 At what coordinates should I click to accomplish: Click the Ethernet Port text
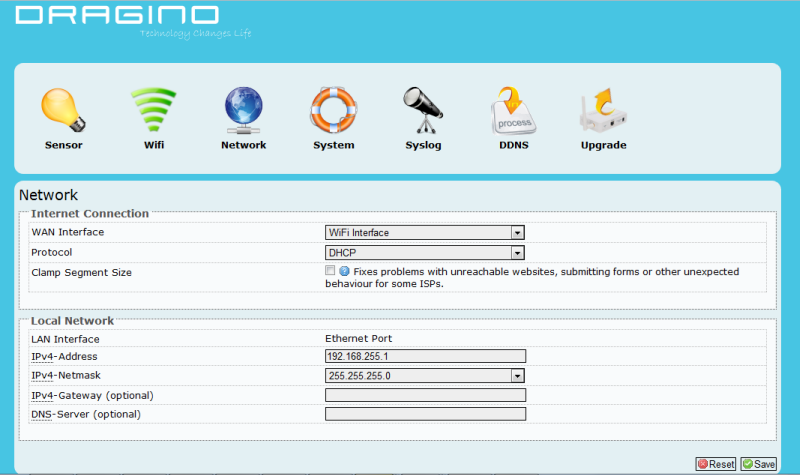pos(359,338)
